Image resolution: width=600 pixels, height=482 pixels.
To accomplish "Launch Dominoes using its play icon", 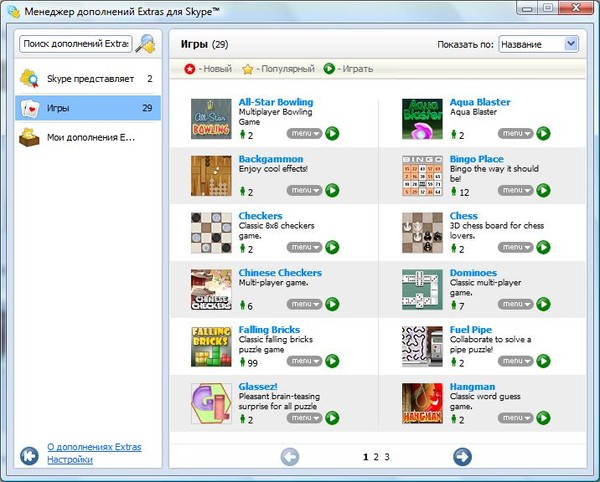I will pos(543,304).
